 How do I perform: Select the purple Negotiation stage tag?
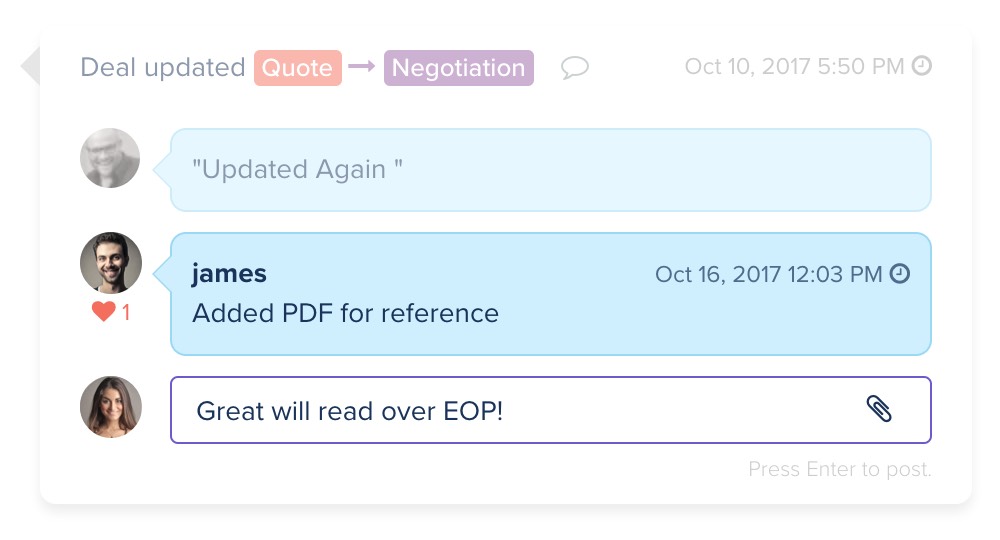click(x=459, y=68)
